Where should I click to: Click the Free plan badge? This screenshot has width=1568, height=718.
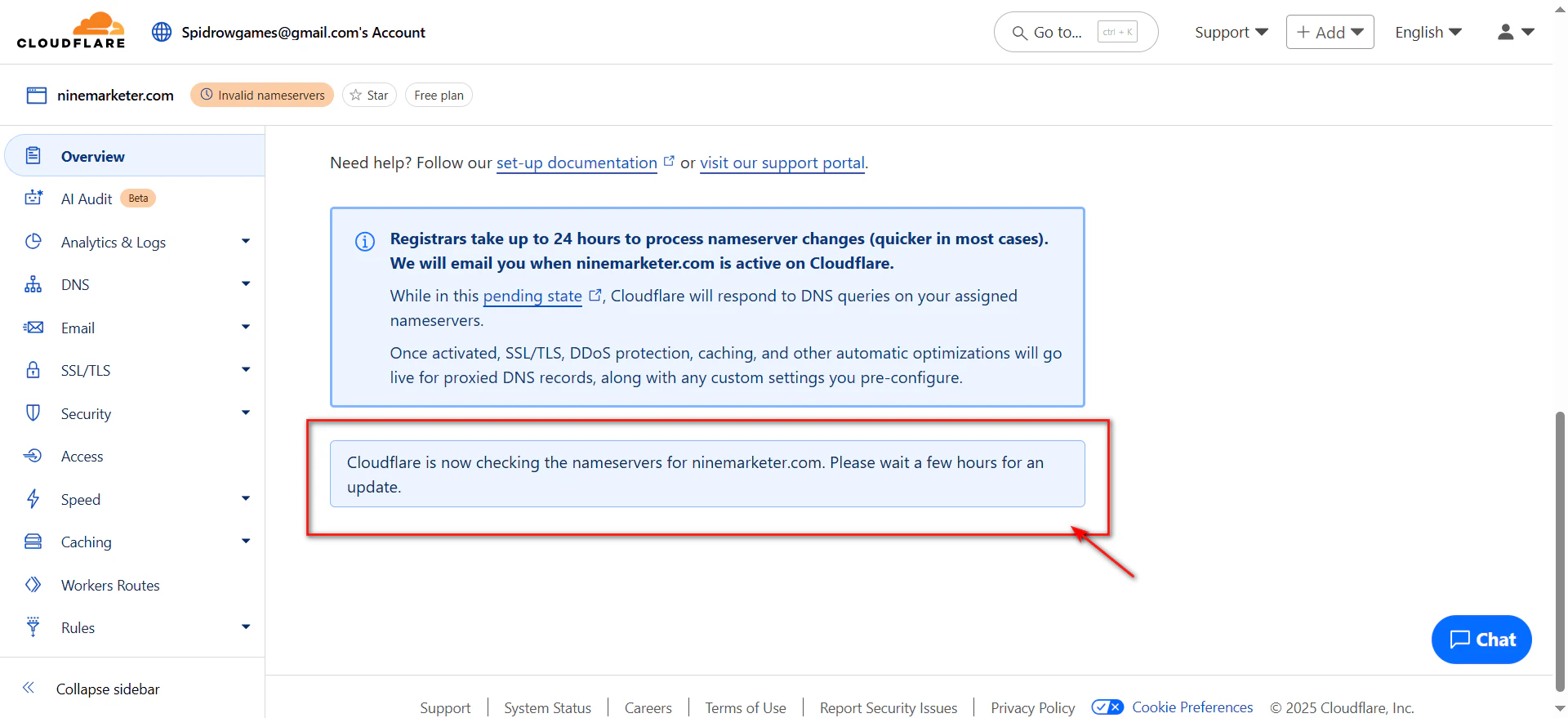pyautogui.click(x=439, y=96)
